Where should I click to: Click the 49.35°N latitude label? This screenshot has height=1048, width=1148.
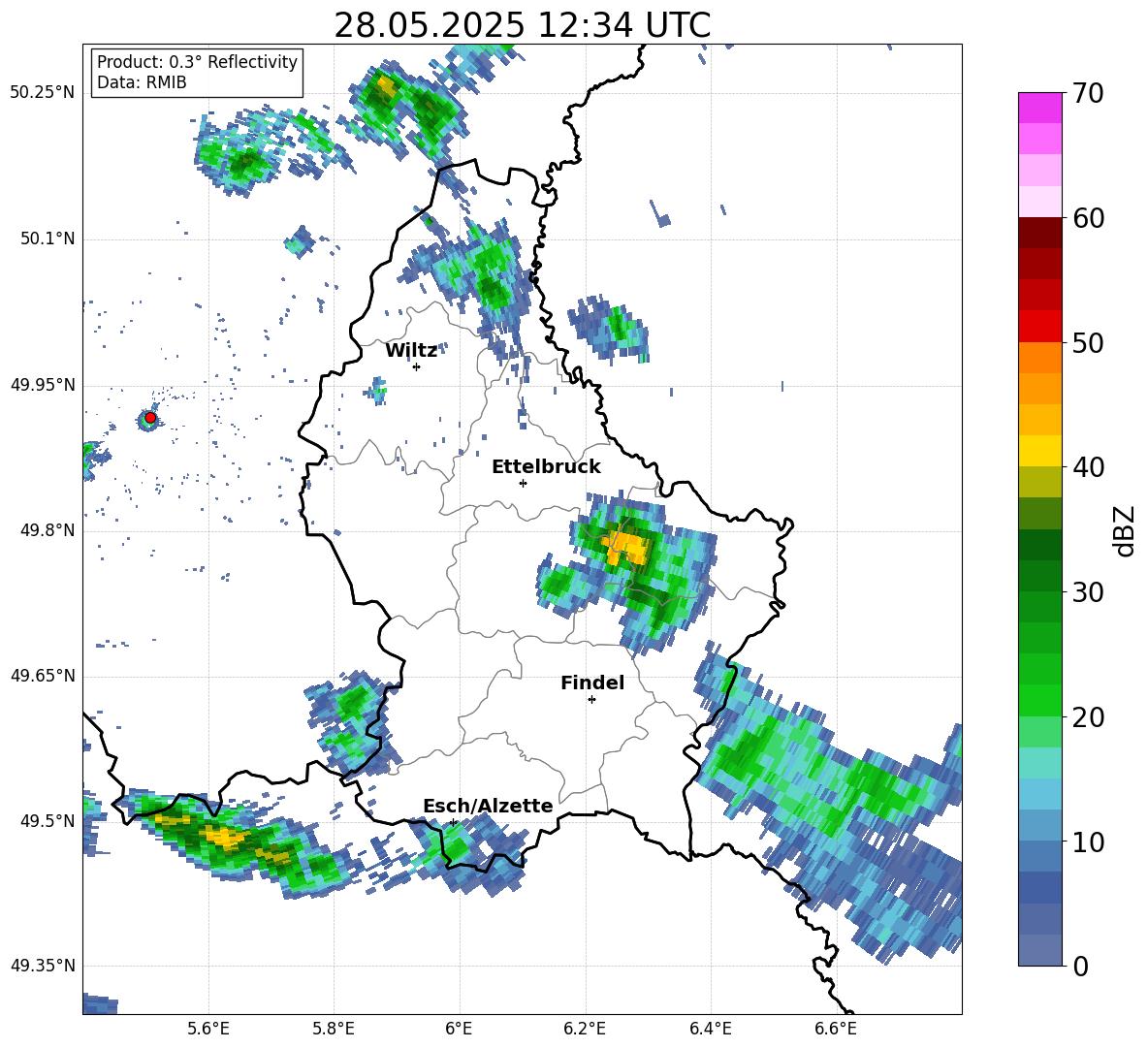[x=43, y=966]
